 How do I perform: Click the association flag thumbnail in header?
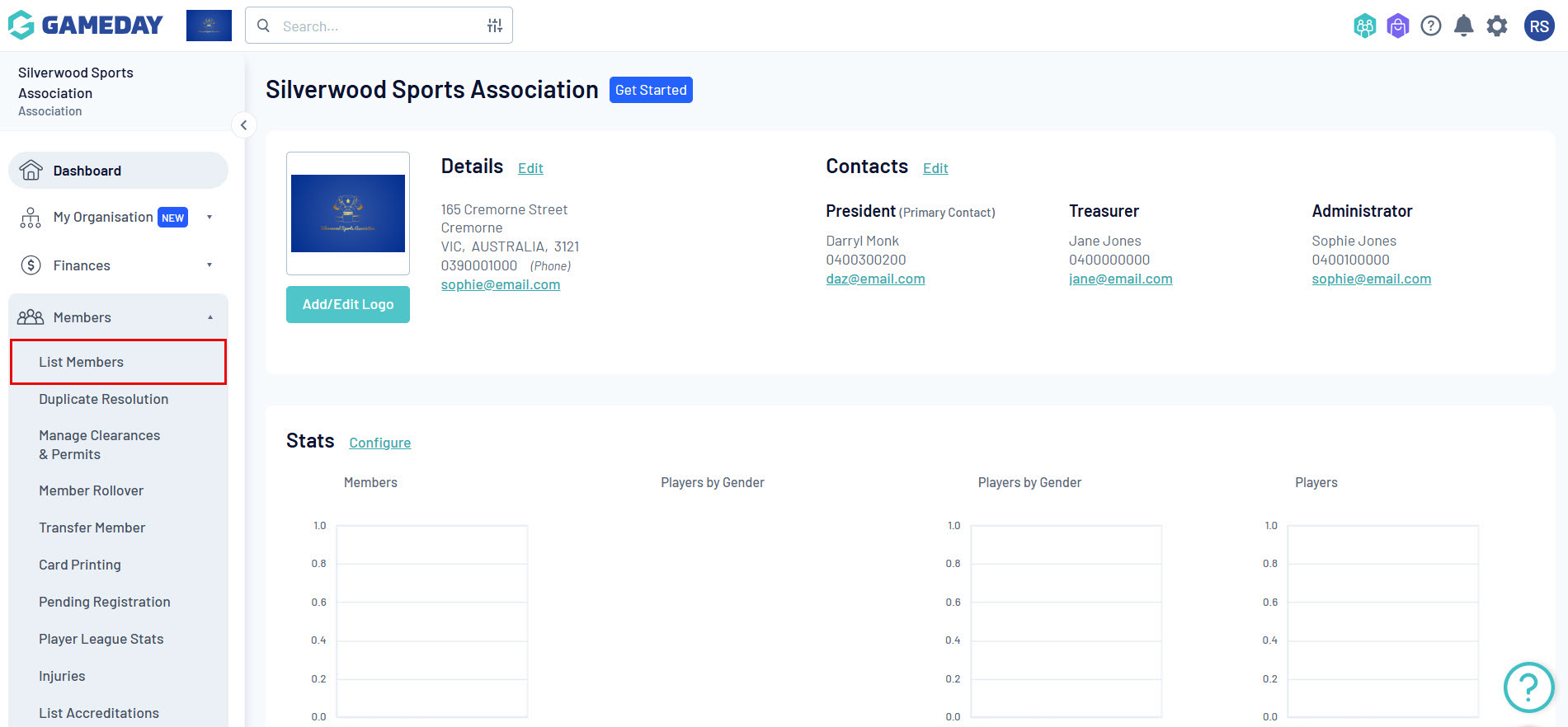(x=209, y=26)
